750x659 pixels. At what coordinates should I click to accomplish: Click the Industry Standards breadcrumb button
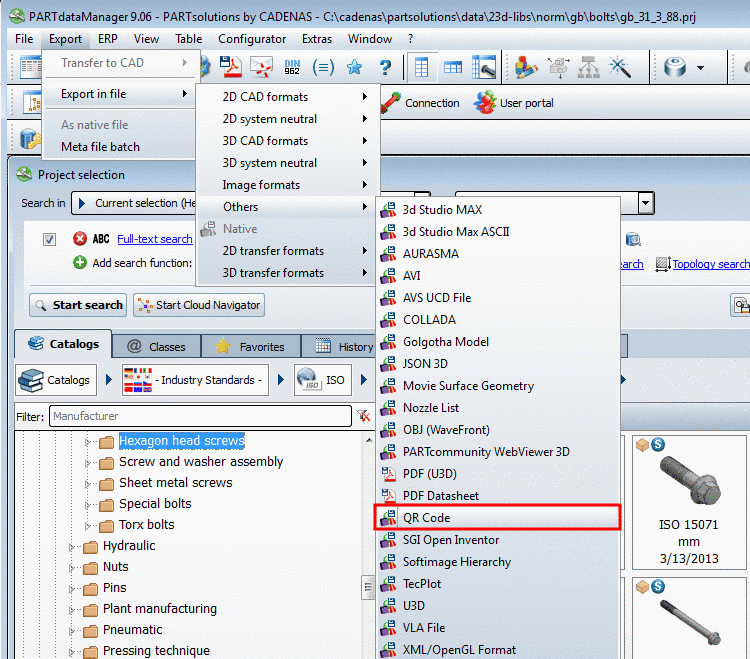pos(195,380)
